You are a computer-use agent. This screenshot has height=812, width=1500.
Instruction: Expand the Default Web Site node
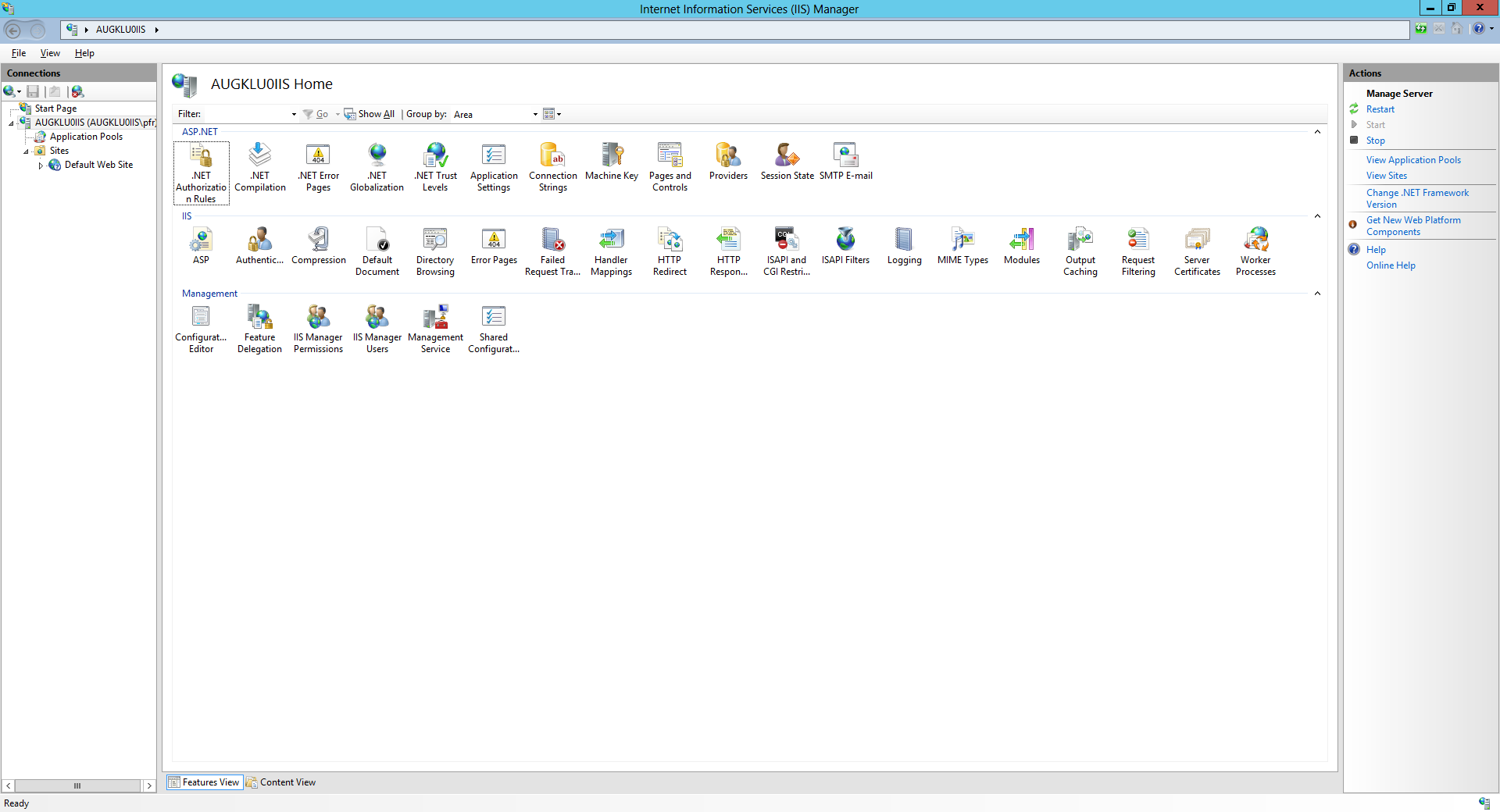41,166
